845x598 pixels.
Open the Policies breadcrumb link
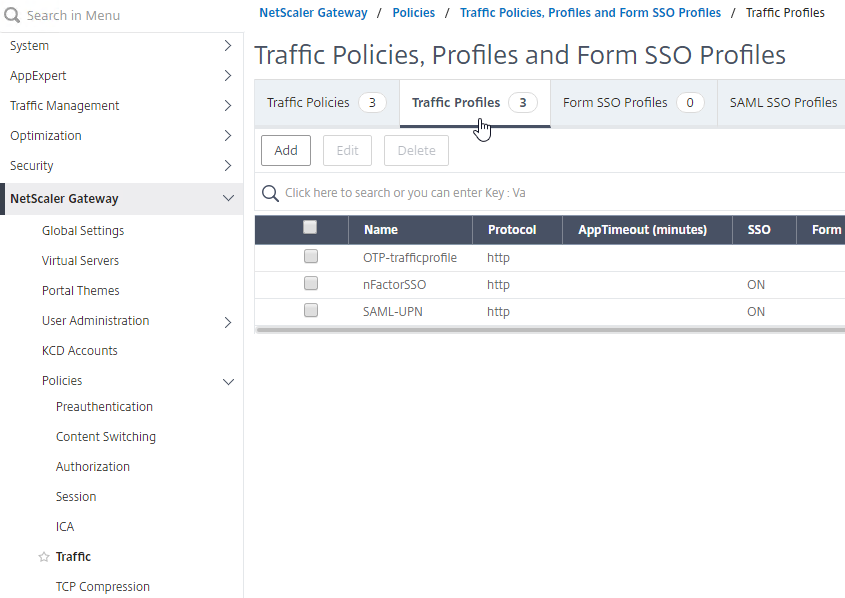click(413, 13)
